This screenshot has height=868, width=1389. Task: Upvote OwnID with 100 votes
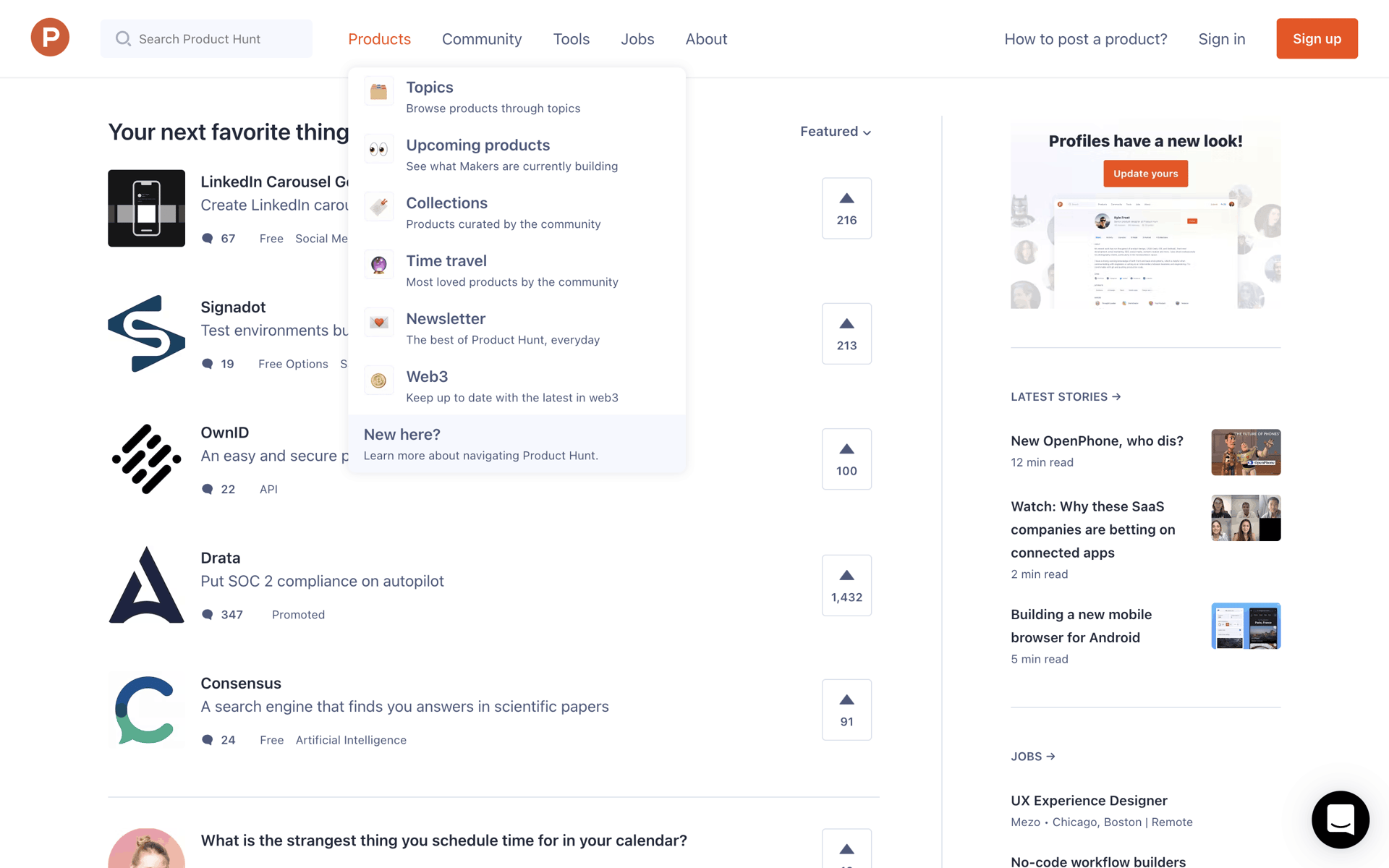point(846,459)
